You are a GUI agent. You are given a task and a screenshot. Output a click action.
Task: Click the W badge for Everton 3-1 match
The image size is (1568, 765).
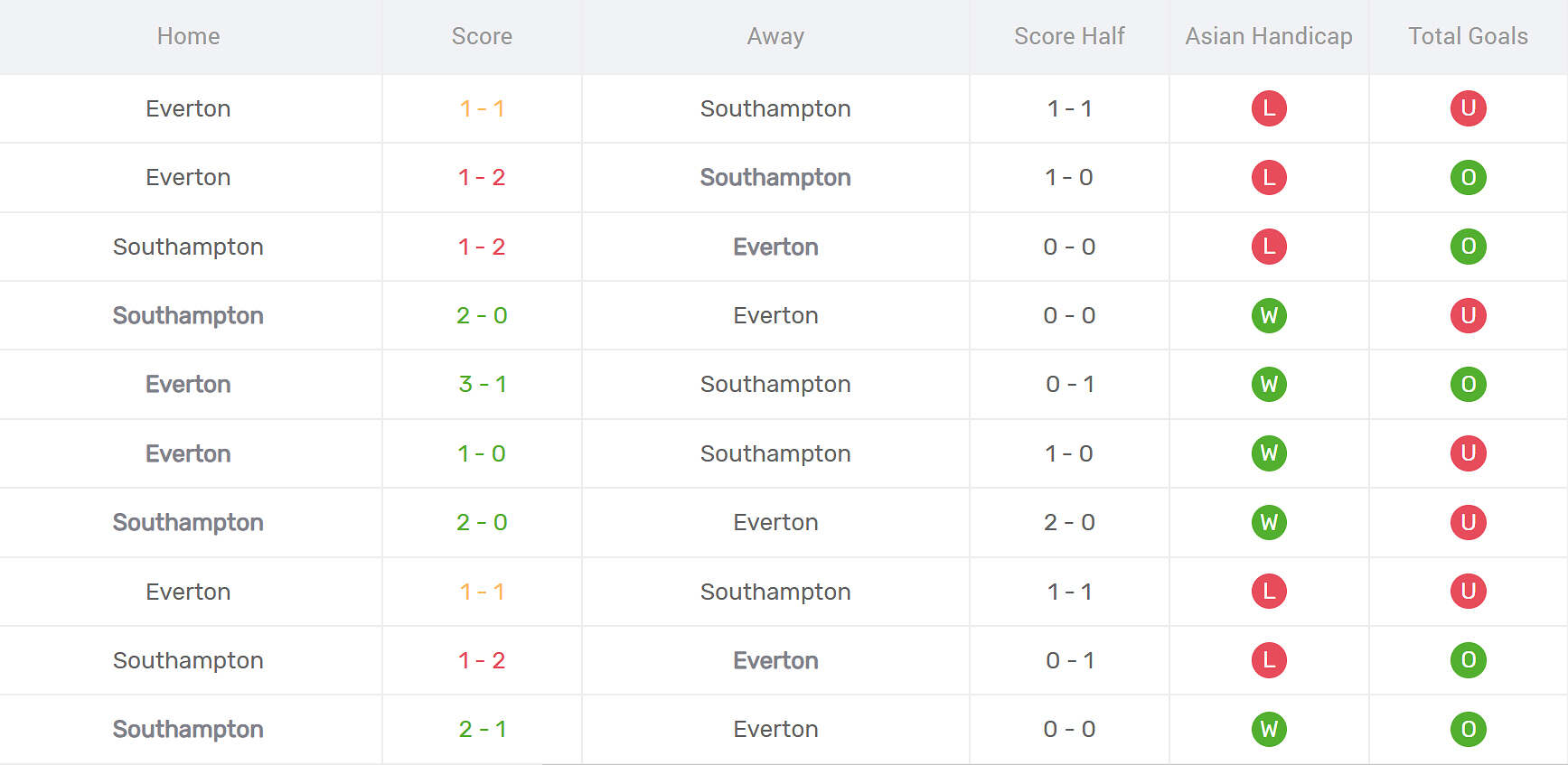point(1269,384)
